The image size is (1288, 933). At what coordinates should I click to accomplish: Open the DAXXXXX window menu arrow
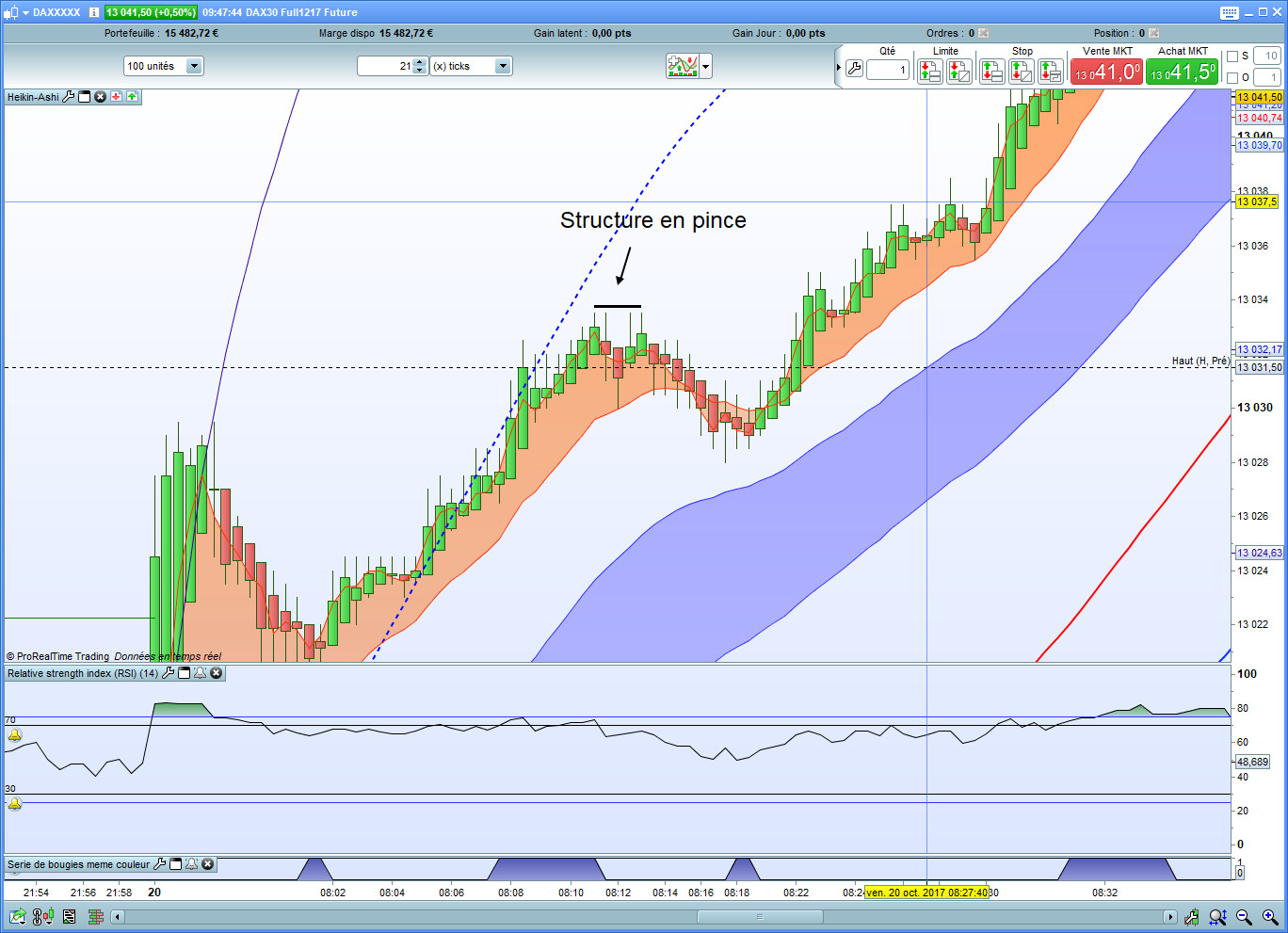25,12
